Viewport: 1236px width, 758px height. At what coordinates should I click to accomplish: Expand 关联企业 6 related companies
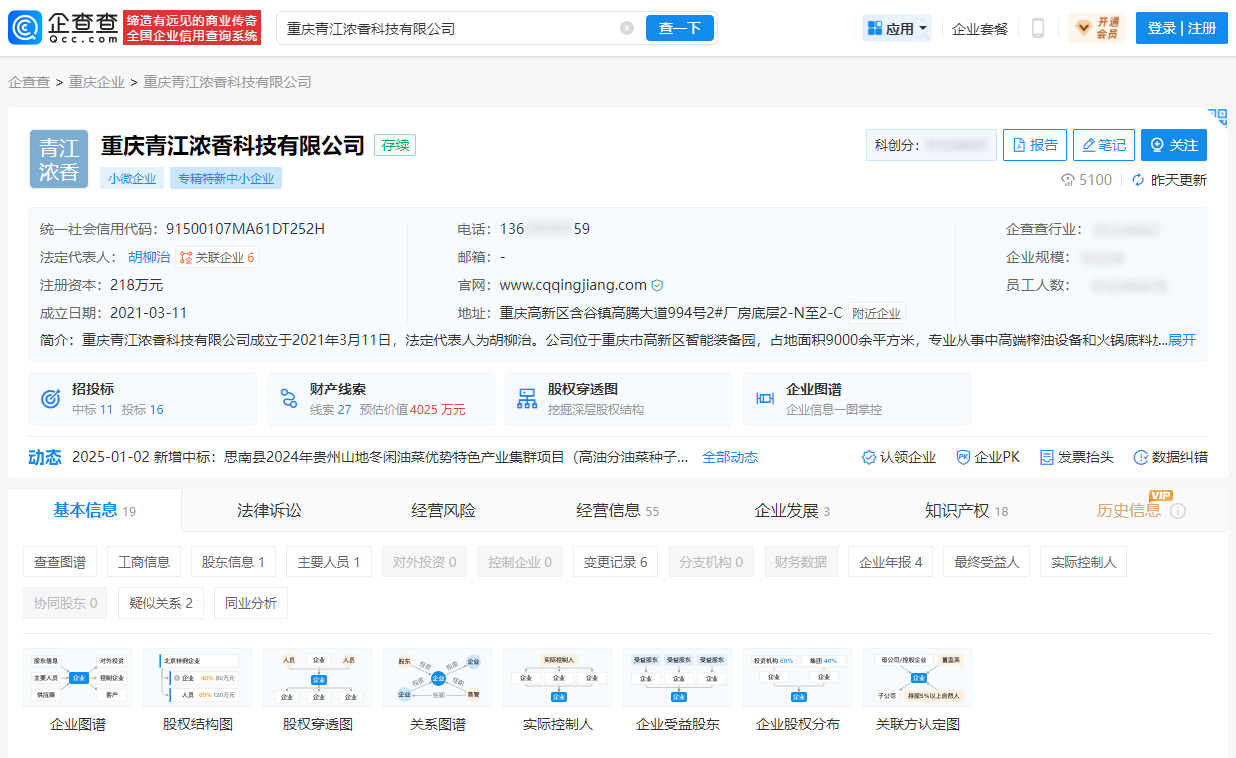[217, 257]
